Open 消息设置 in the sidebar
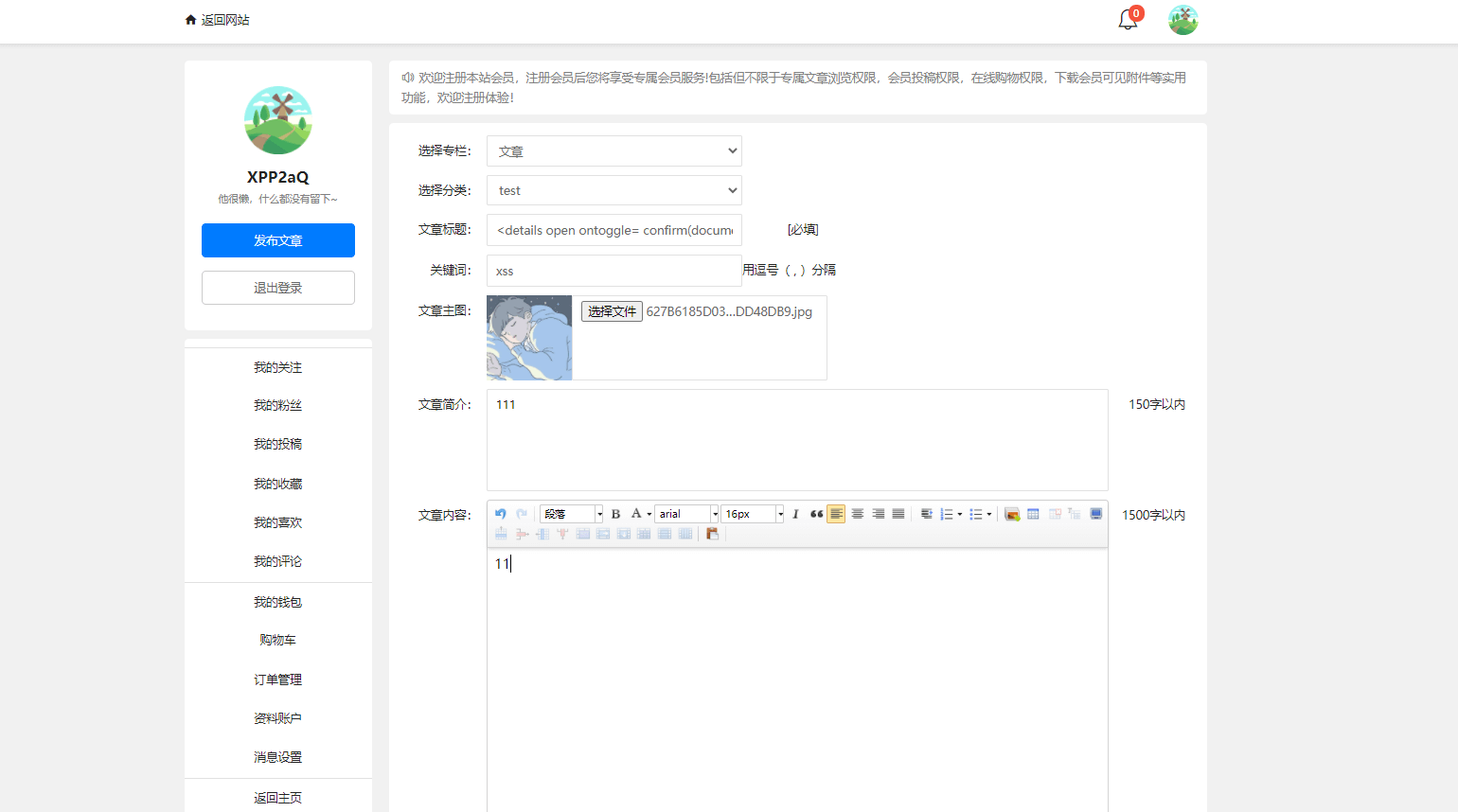The width and height of the screenshot is (1458, 812). (x=278, y=757)
